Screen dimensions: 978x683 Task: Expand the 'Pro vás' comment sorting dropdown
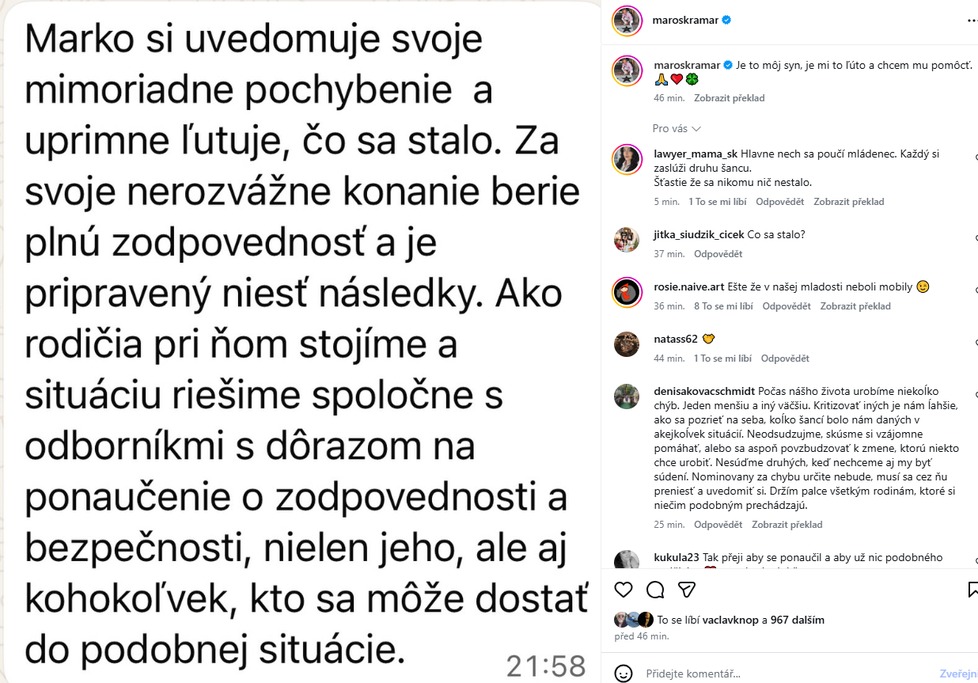677,129
